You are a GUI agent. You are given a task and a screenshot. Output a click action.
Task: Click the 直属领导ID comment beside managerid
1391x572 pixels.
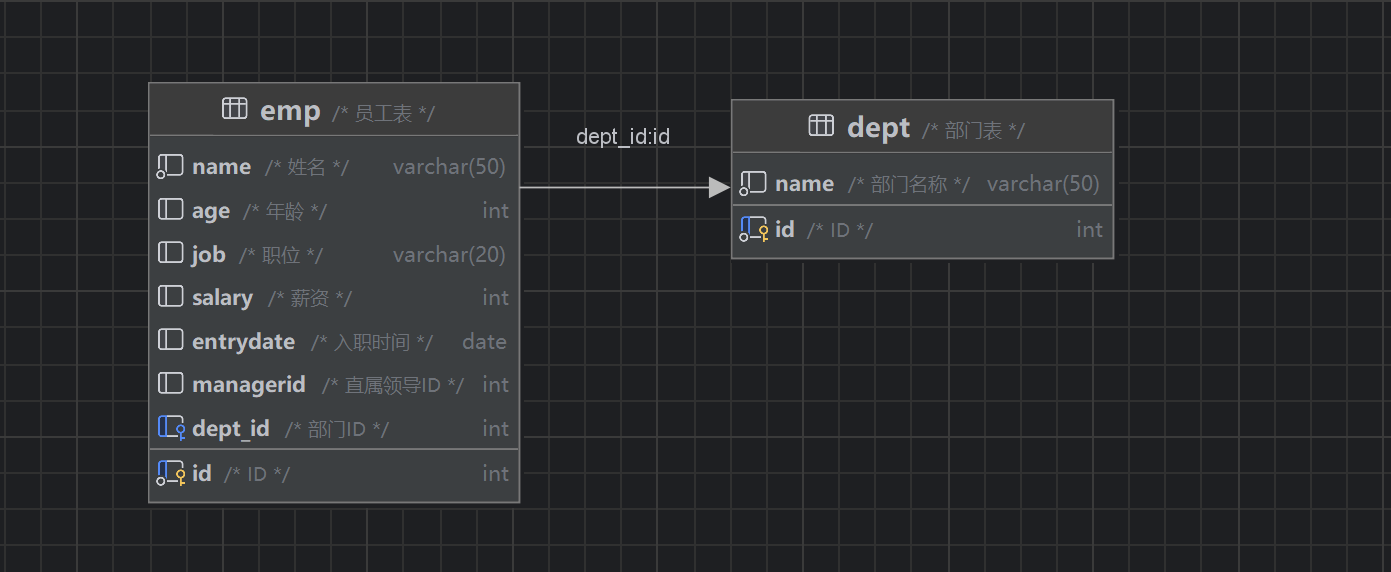pyautogui.click(x=393, y=385)
